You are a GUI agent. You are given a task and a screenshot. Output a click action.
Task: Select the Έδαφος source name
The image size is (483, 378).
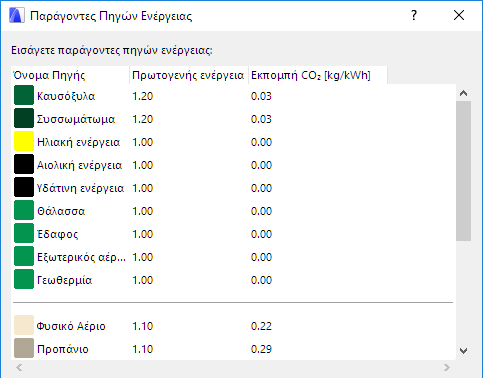coord(58,234)
